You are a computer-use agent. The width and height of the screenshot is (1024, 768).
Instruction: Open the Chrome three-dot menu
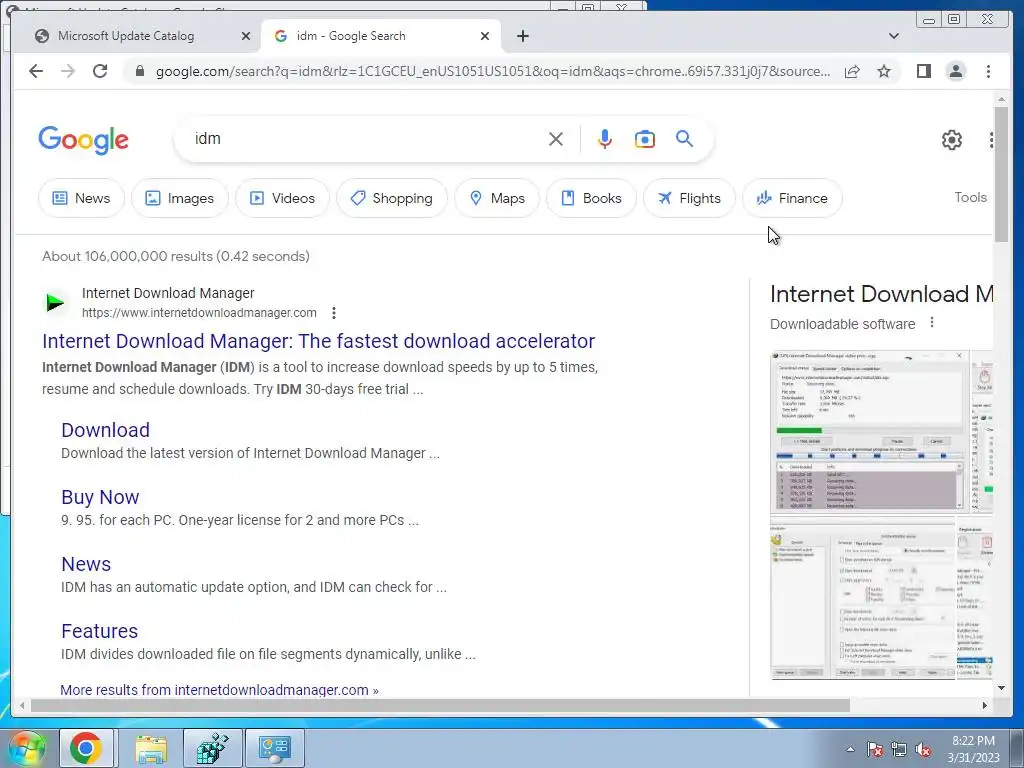click(988, 71)
